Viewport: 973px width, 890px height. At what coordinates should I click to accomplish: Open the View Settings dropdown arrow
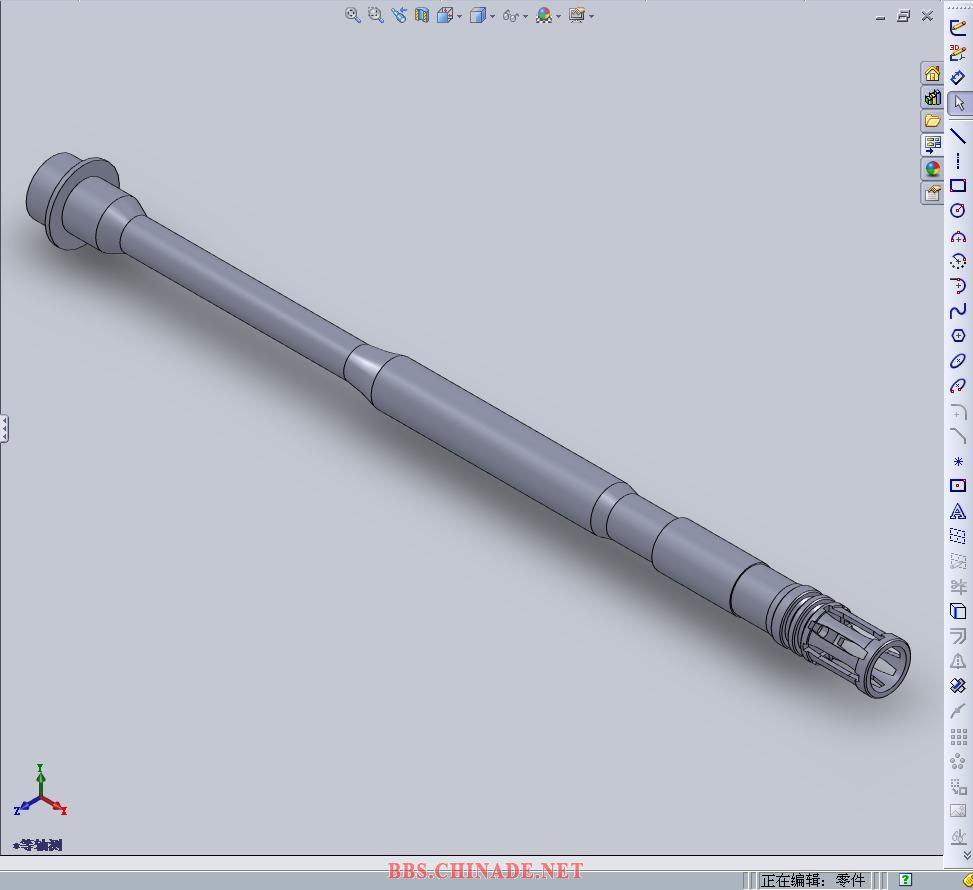[591, 16]
